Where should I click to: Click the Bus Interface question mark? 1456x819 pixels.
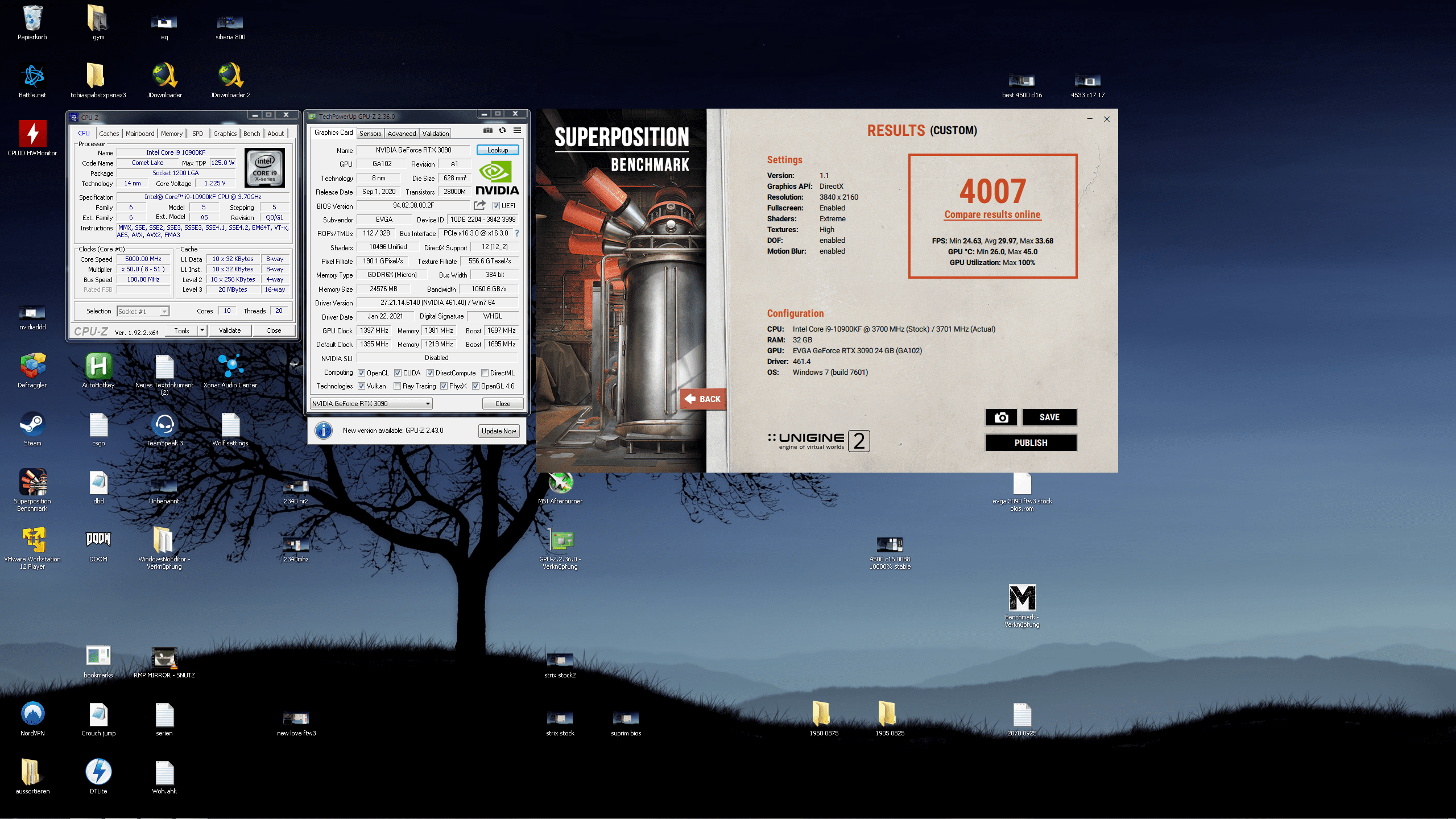click(x=516, y=233)
